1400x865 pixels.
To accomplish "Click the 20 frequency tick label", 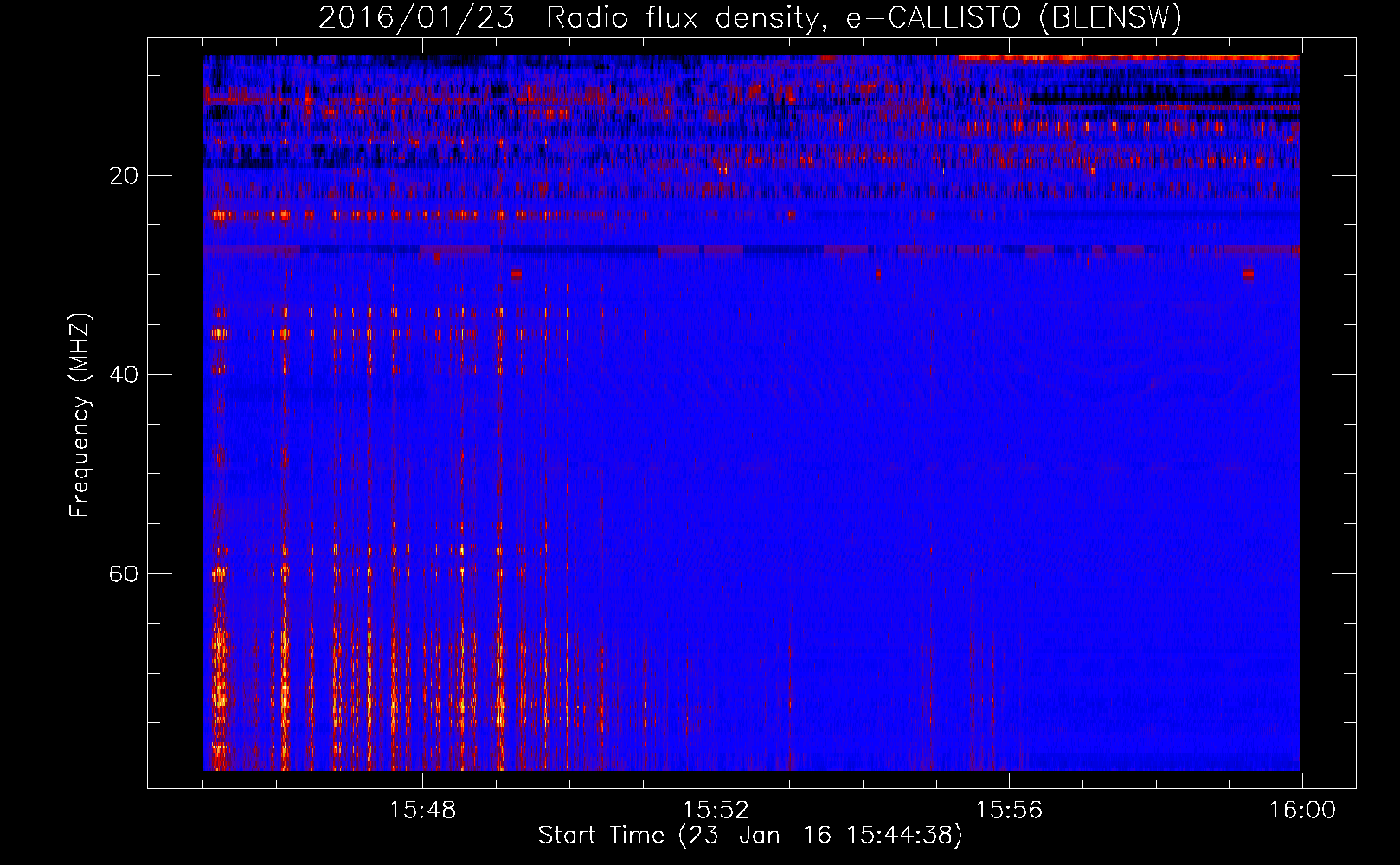I will (123, 176).
